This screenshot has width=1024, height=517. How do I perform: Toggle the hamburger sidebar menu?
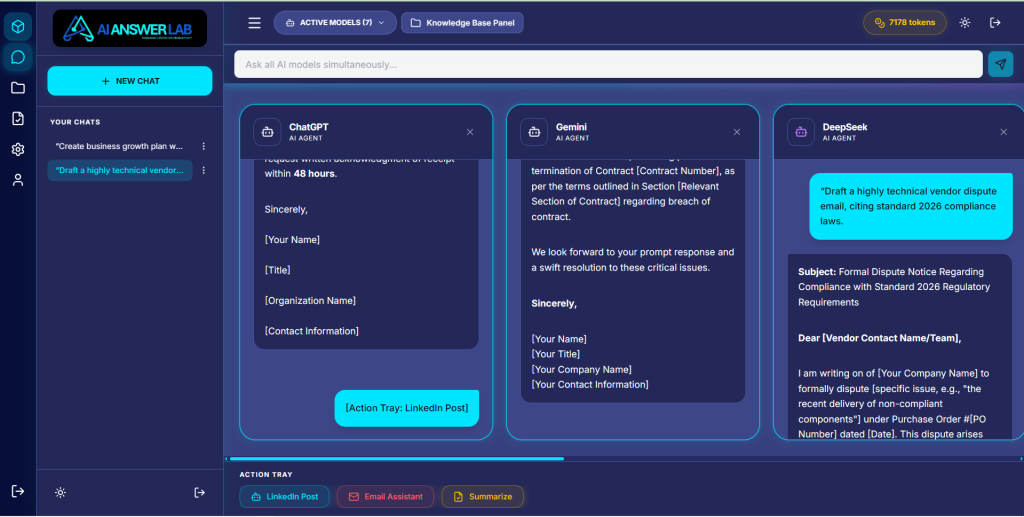[x=255, y=23]
